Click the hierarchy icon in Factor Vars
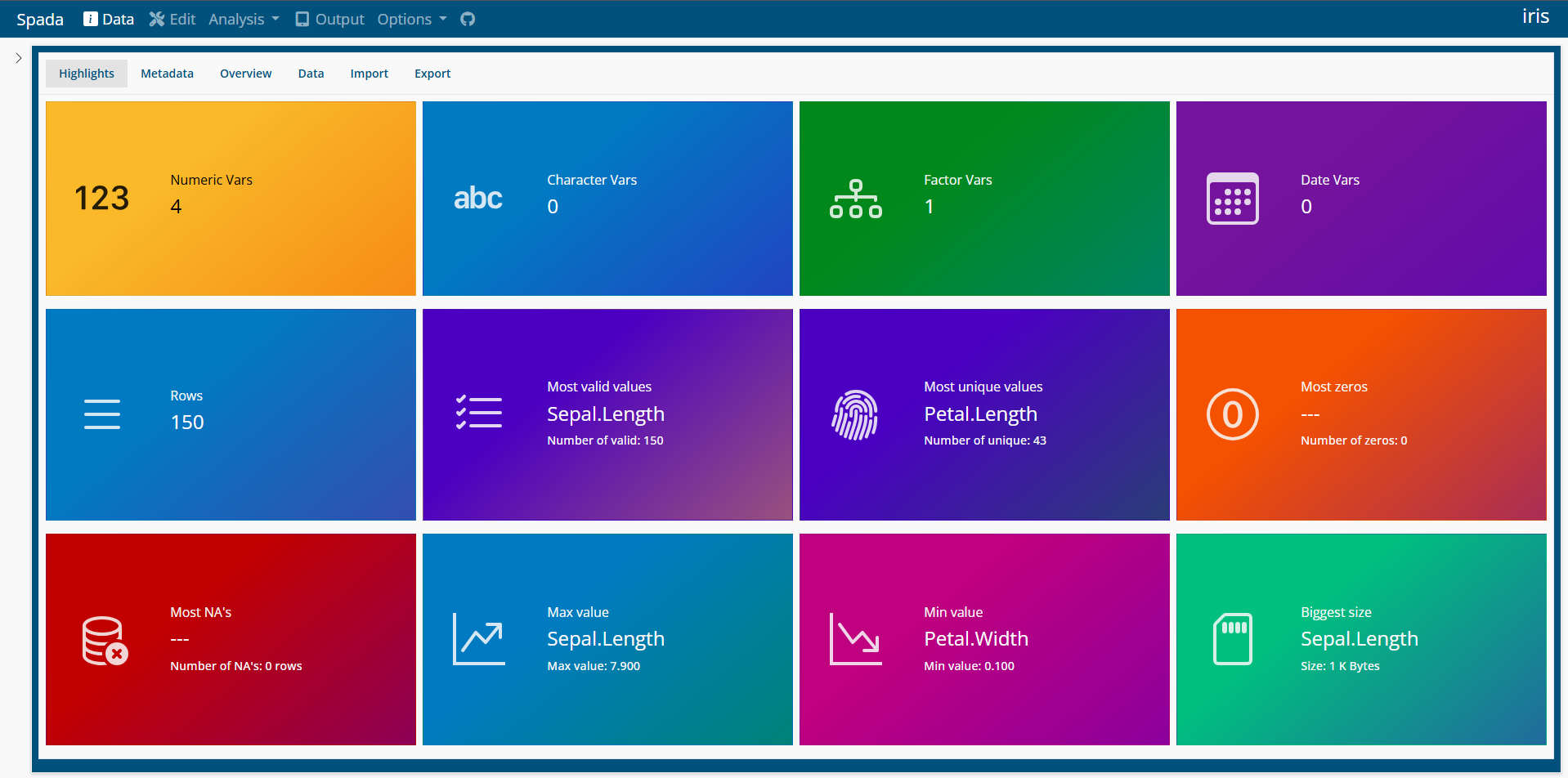The image size is (1568, 778). tap(855, 199)
